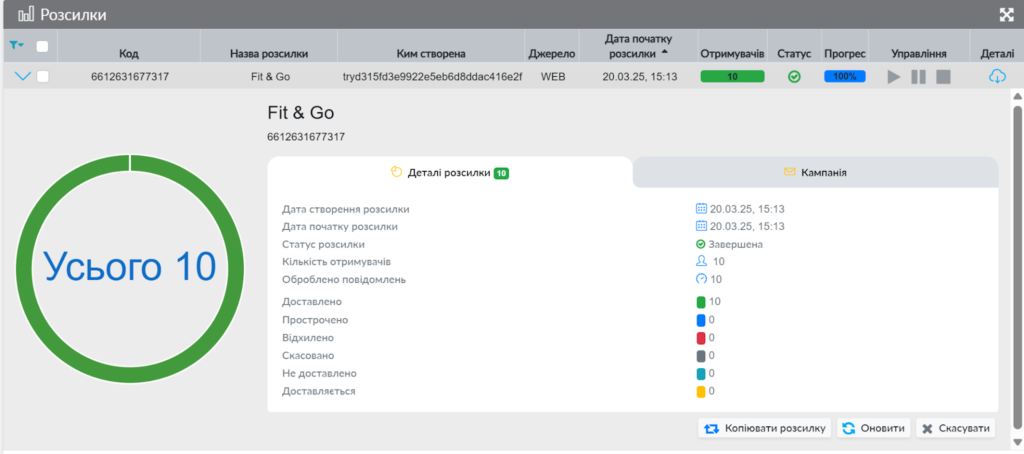This screenshot has width=1024, height=454.
Task: Click the bar chart icon beside Розсилки title
Action: 25,15
